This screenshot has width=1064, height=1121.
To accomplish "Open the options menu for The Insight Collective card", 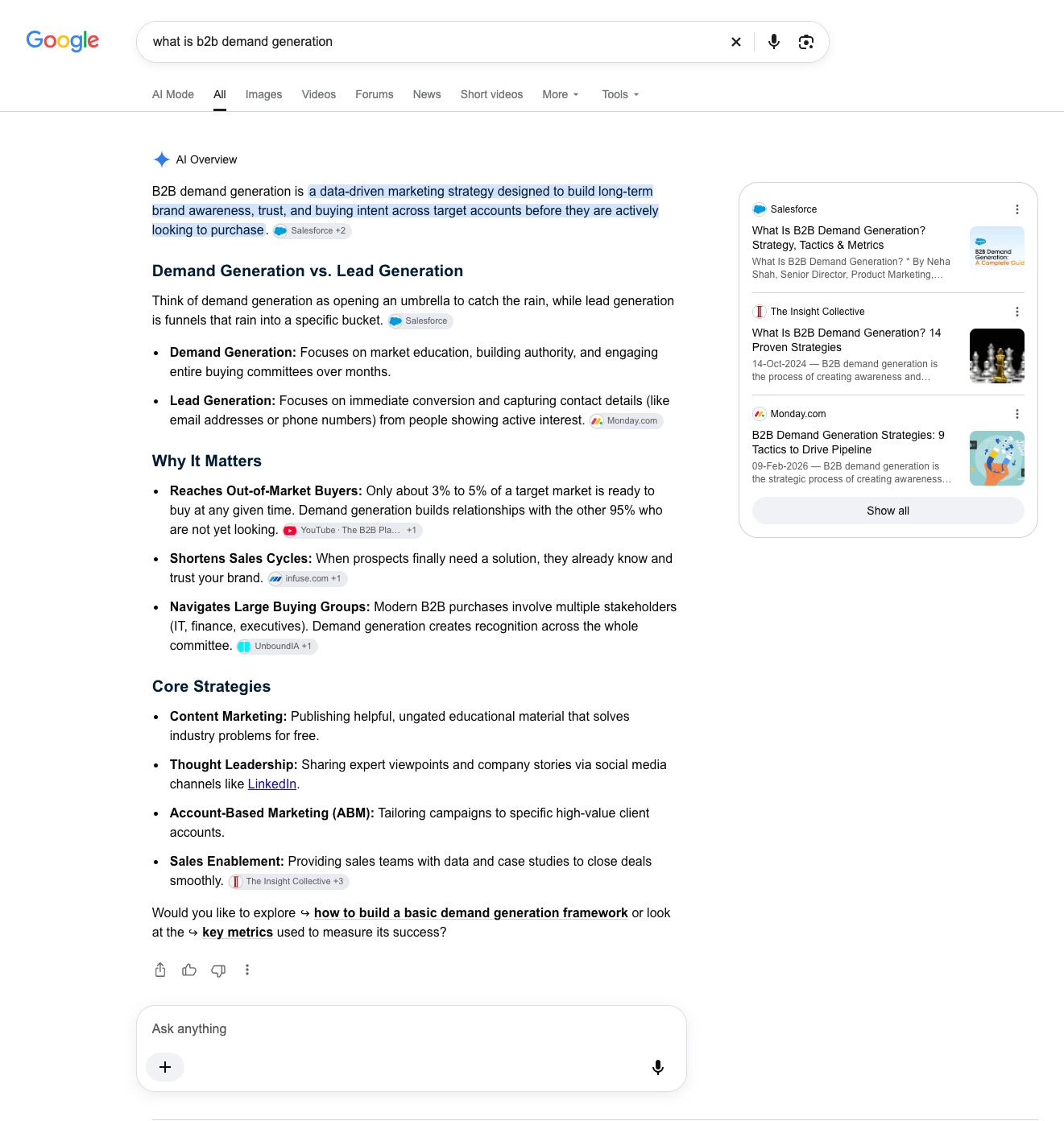I will (x=1017, y=312).
